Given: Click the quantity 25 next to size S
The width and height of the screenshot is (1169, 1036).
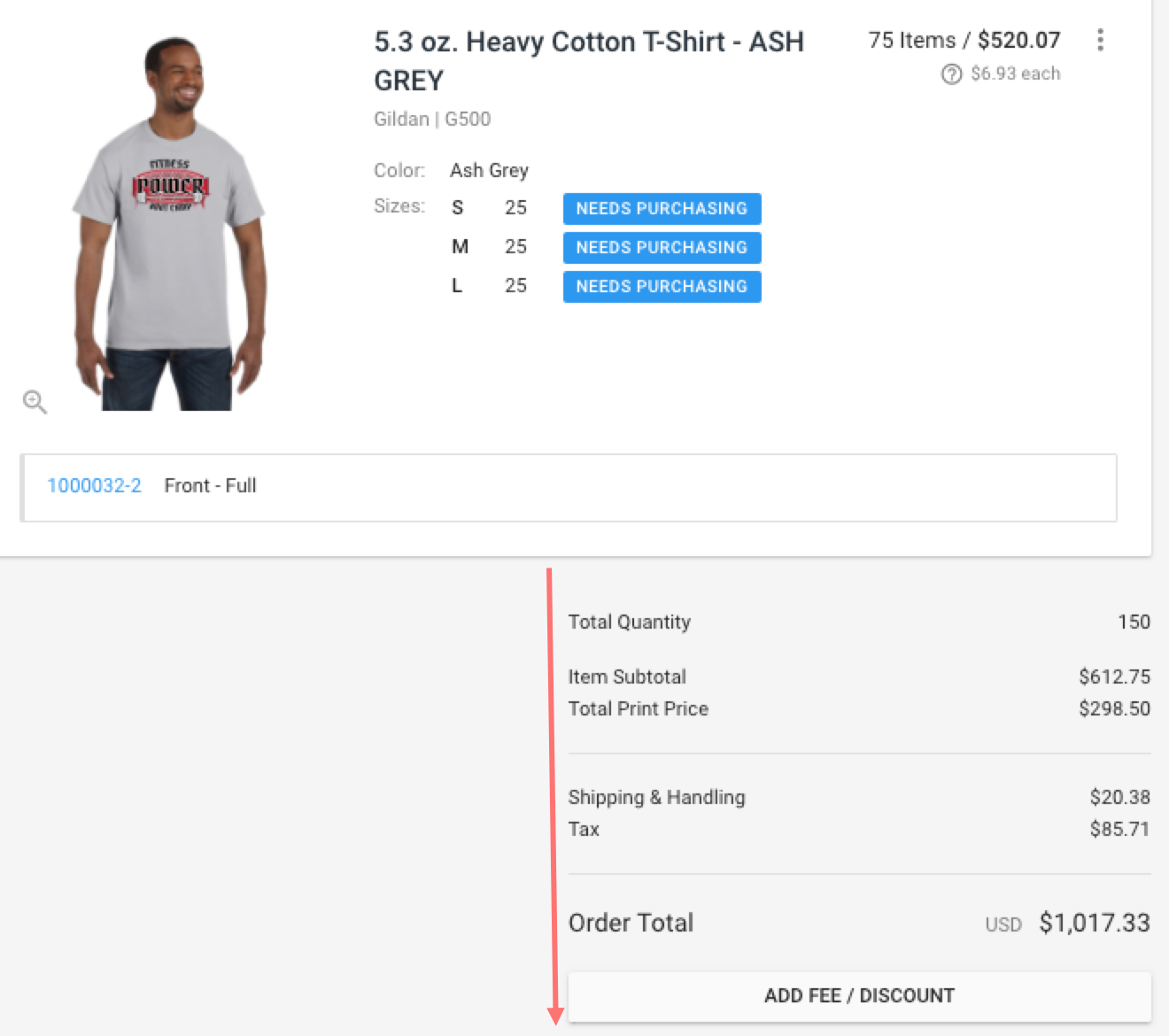Looking at the screenshot, I should (x=515, y=207).
